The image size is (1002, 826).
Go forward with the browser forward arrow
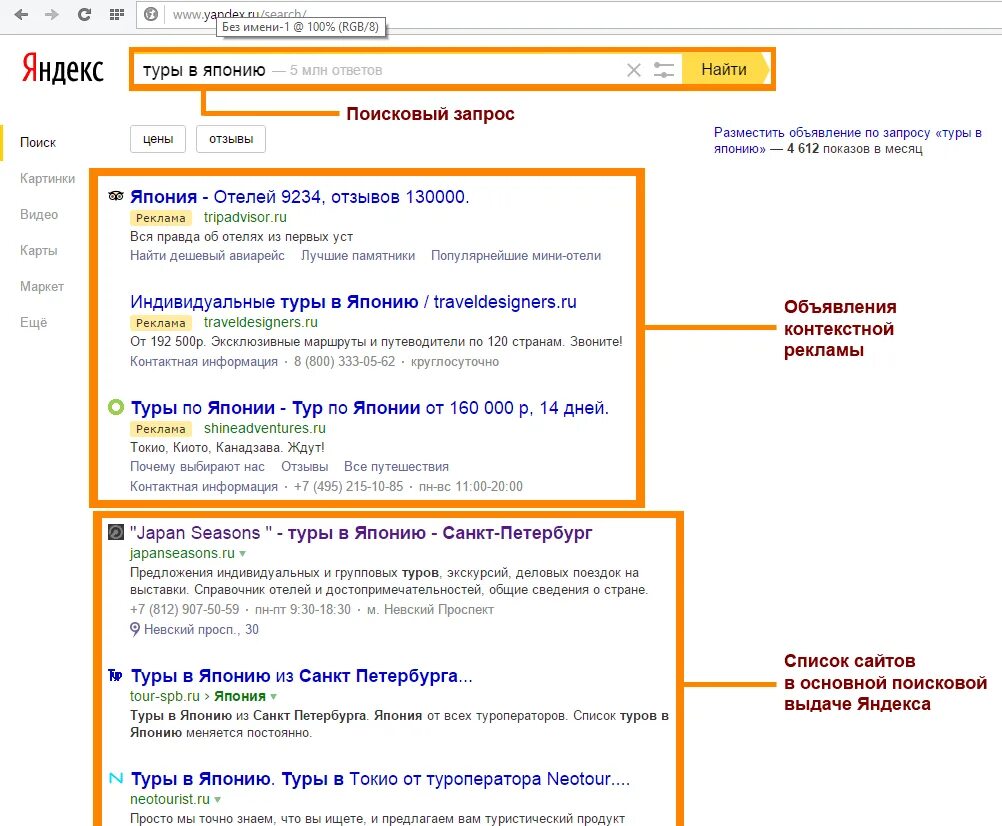(x=52, y=14)
